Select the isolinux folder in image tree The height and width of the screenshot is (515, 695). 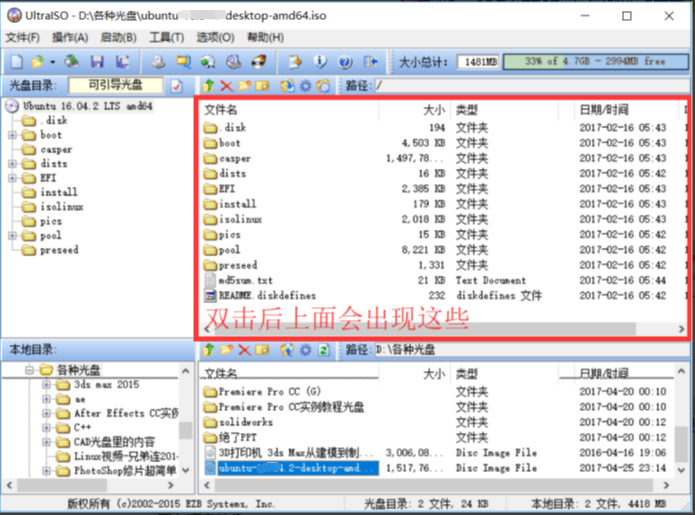[62, 207]
